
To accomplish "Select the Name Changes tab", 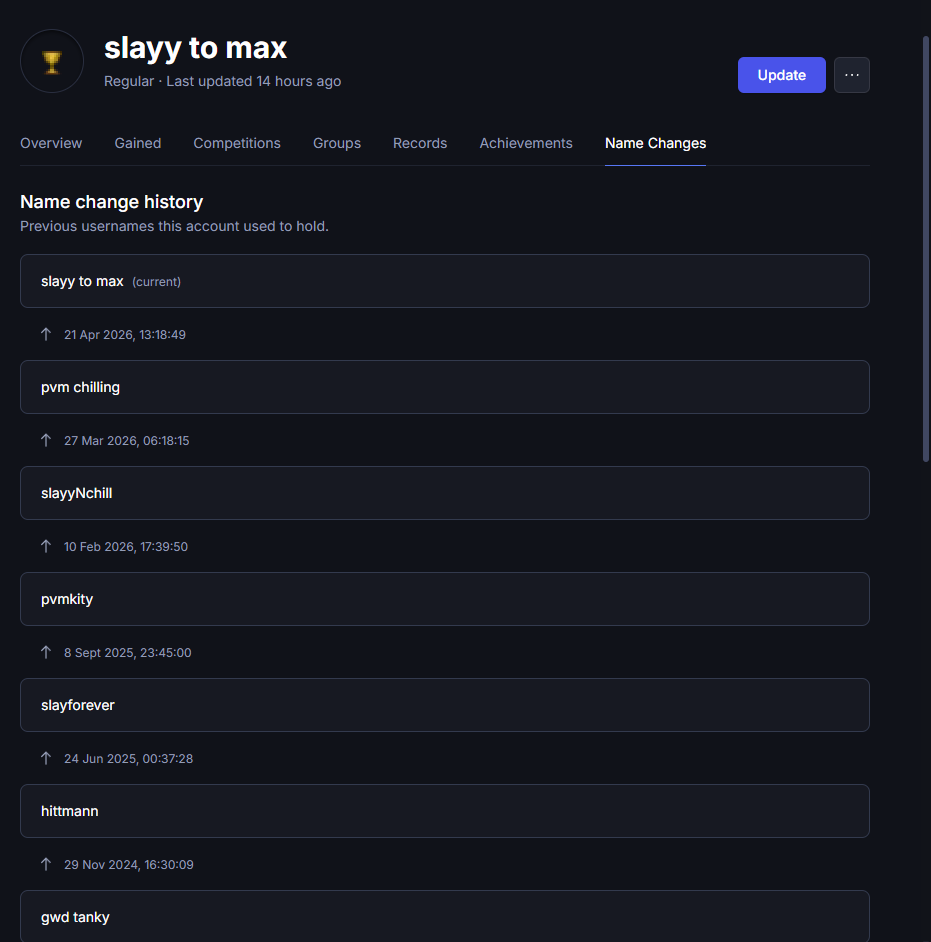I will (x=655, y=143).
